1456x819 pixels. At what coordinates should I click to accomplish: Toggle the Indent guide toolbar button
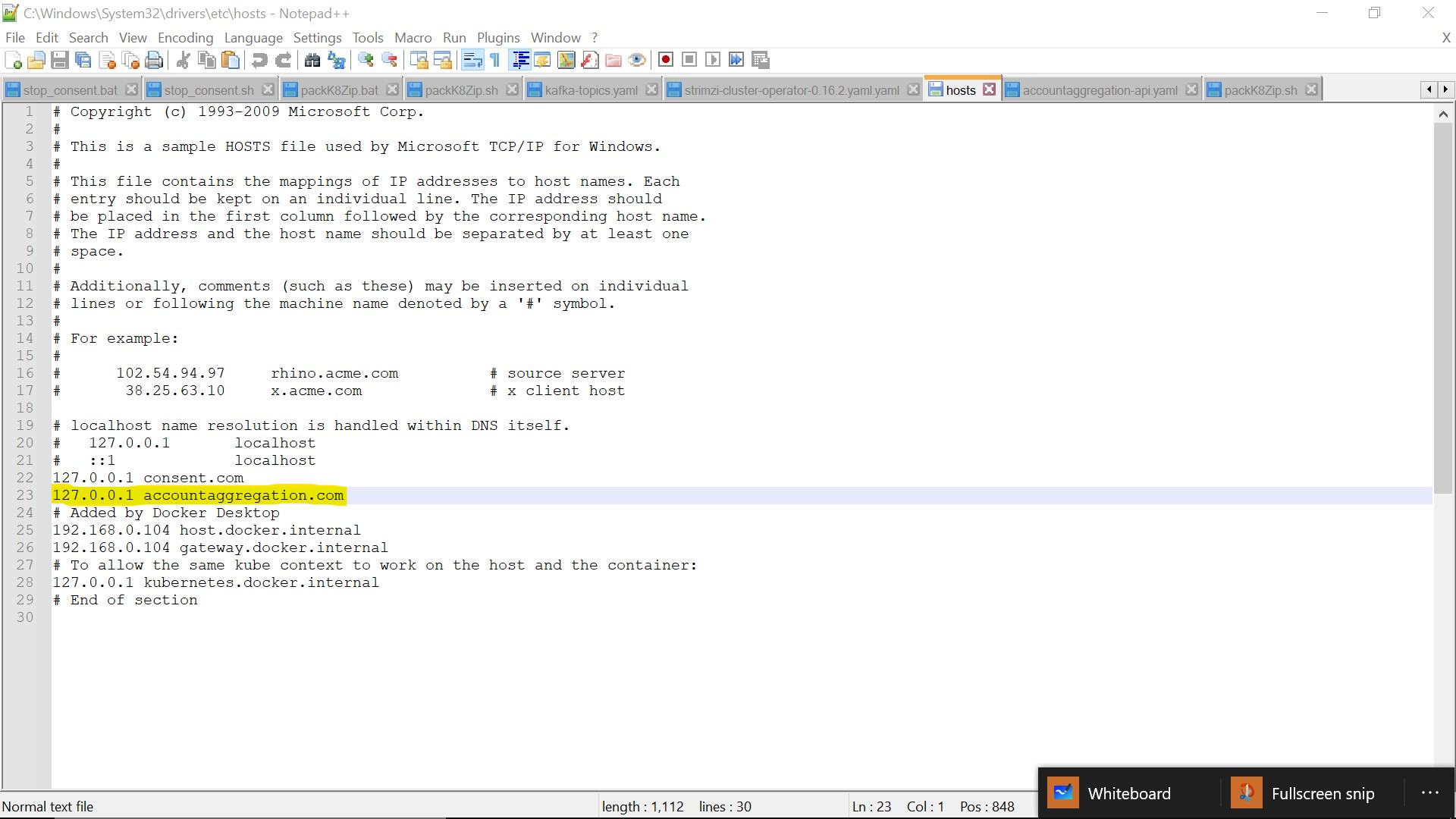(520, 60)
